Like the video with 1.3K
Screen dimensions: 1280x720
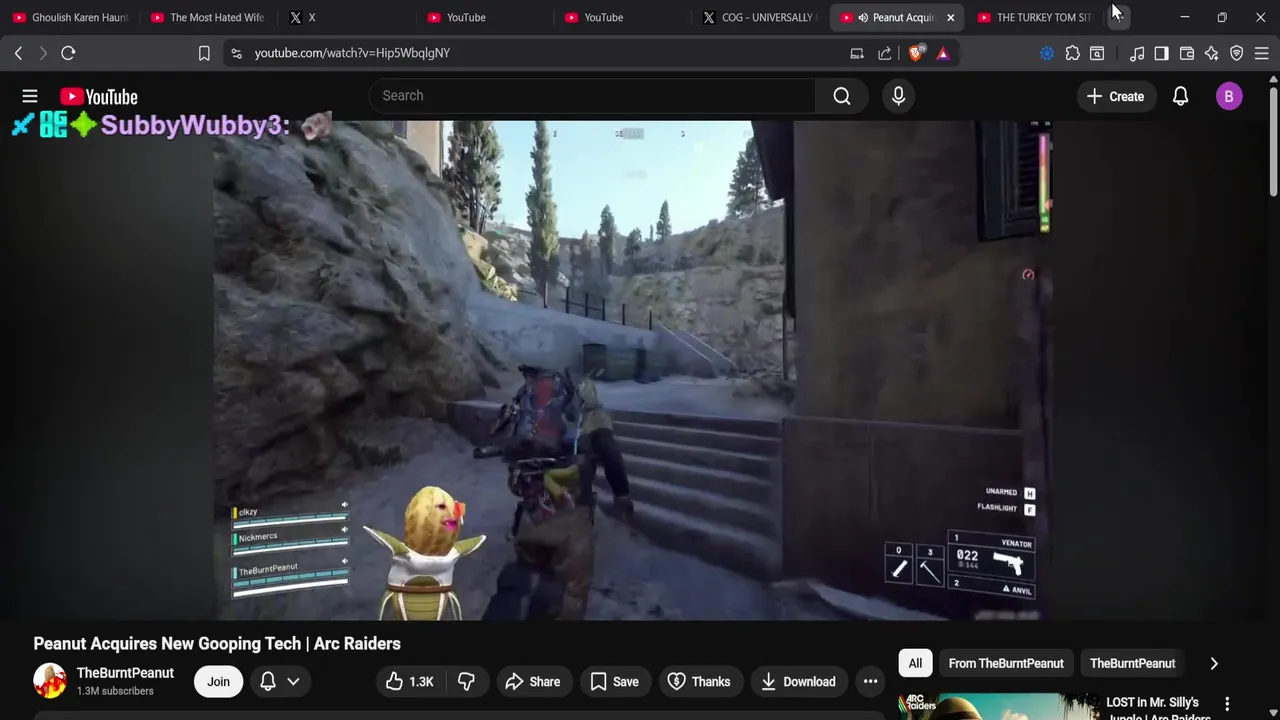coord(409,682)
